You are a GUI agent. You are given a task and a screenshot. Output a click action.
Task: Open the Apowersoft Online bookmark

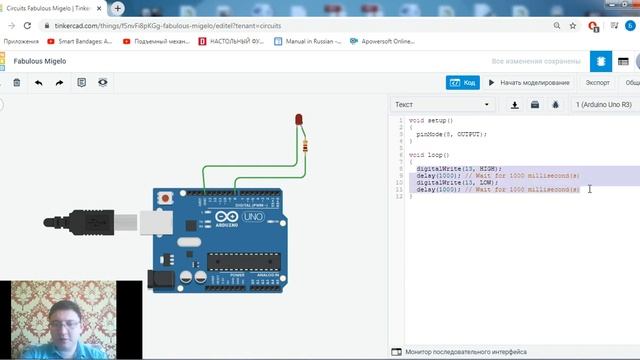[x=382, y=41]
